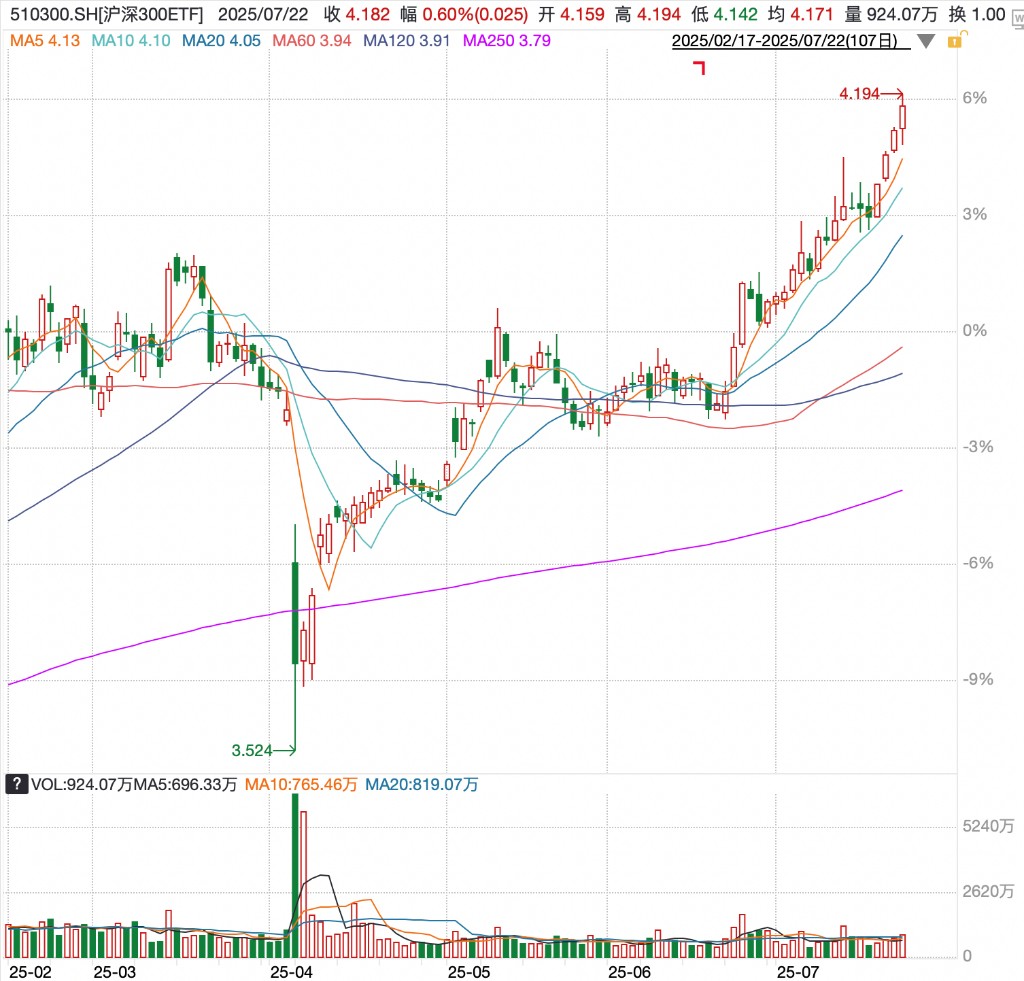
Task: Open the date range dropdown triangle
Action: [x=927, y=42]
